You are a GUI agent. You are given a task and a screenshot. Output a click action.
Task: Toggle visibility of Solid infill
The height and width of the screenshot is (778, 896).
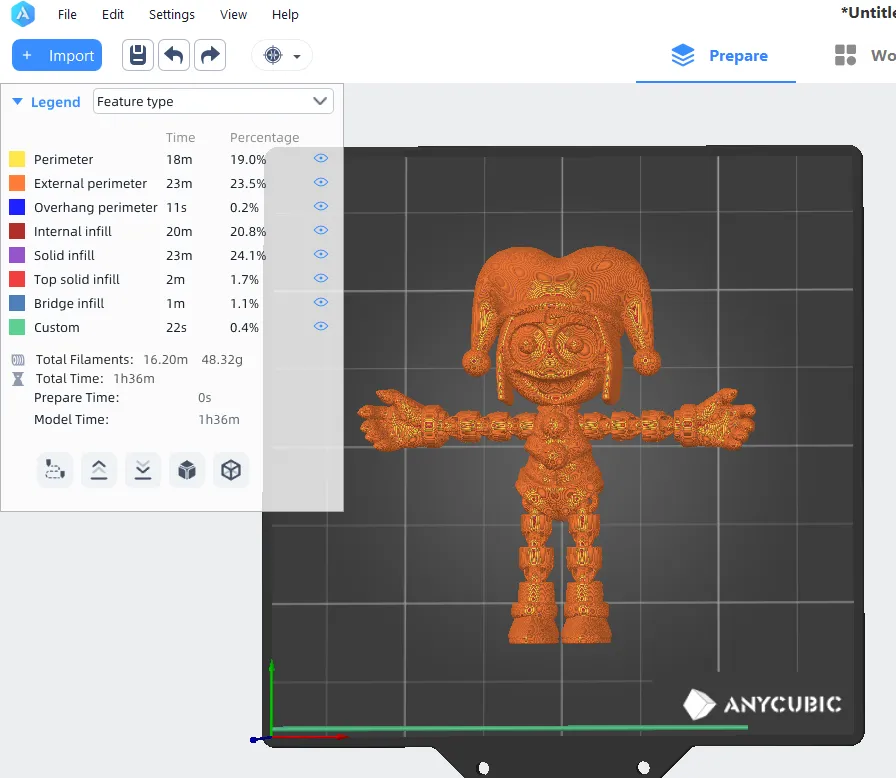click(321, 254)
